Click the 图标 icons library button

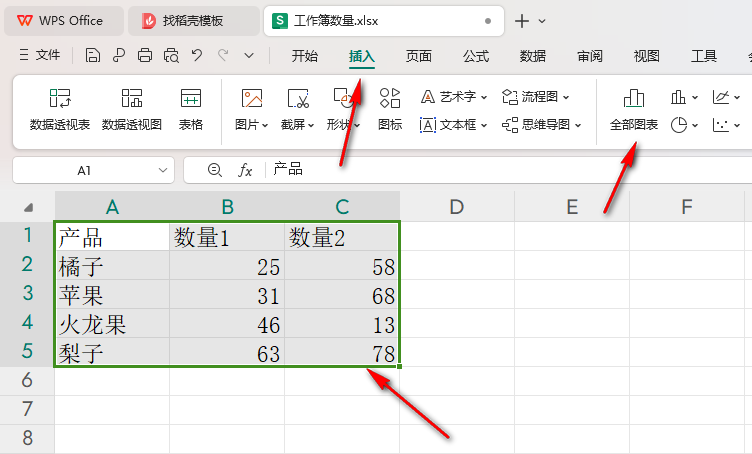(390, 99)
